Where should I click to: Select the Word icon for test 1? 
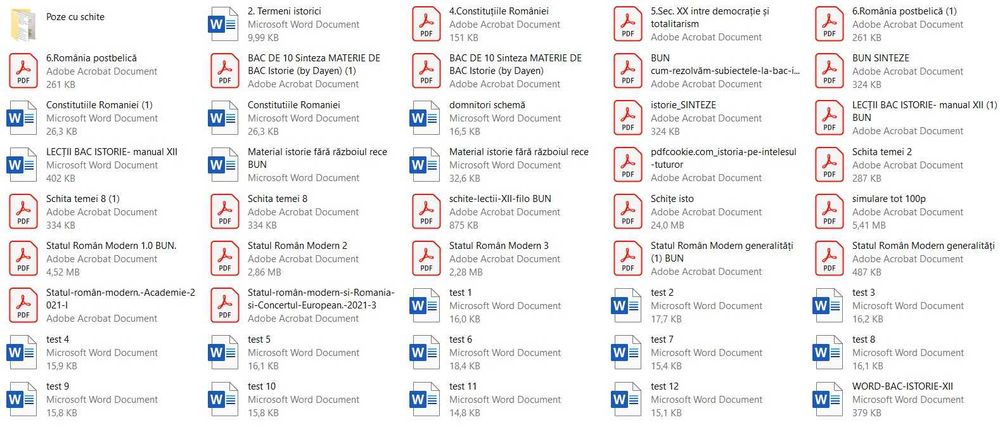pyautogui.click(x=425, y=306)
